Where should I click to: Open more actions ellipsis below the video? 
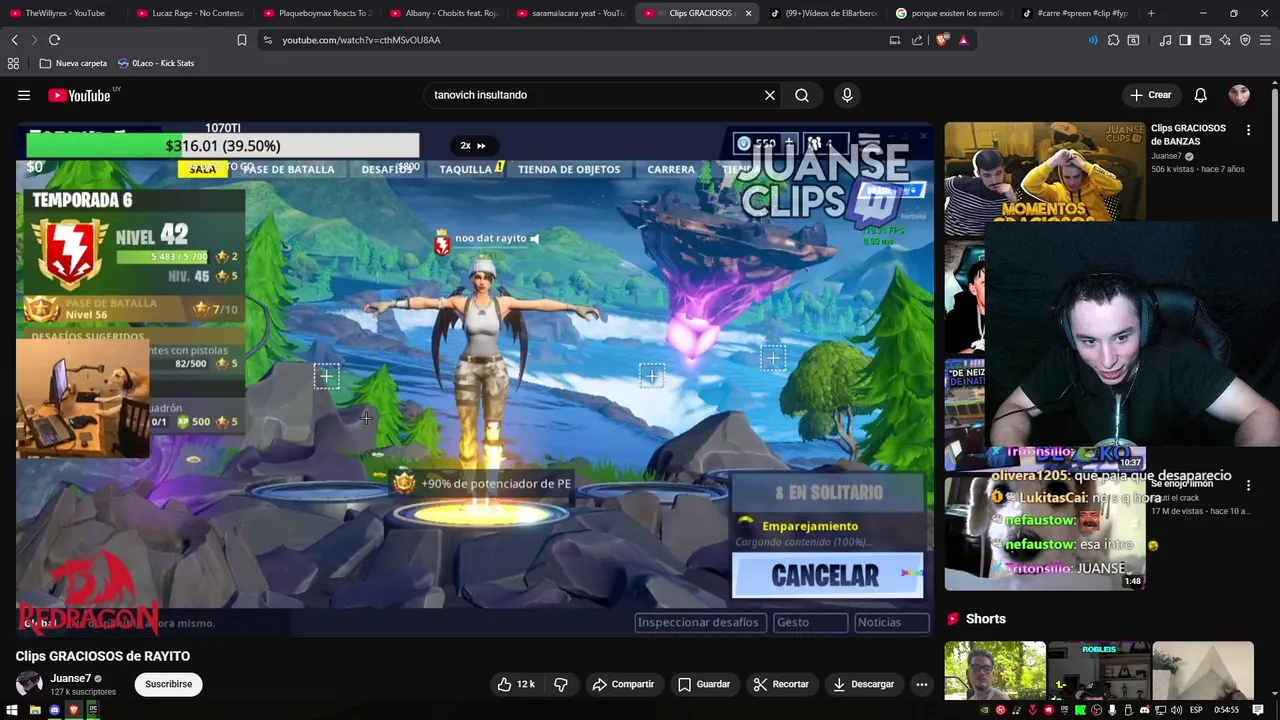[x=922, y=684]
